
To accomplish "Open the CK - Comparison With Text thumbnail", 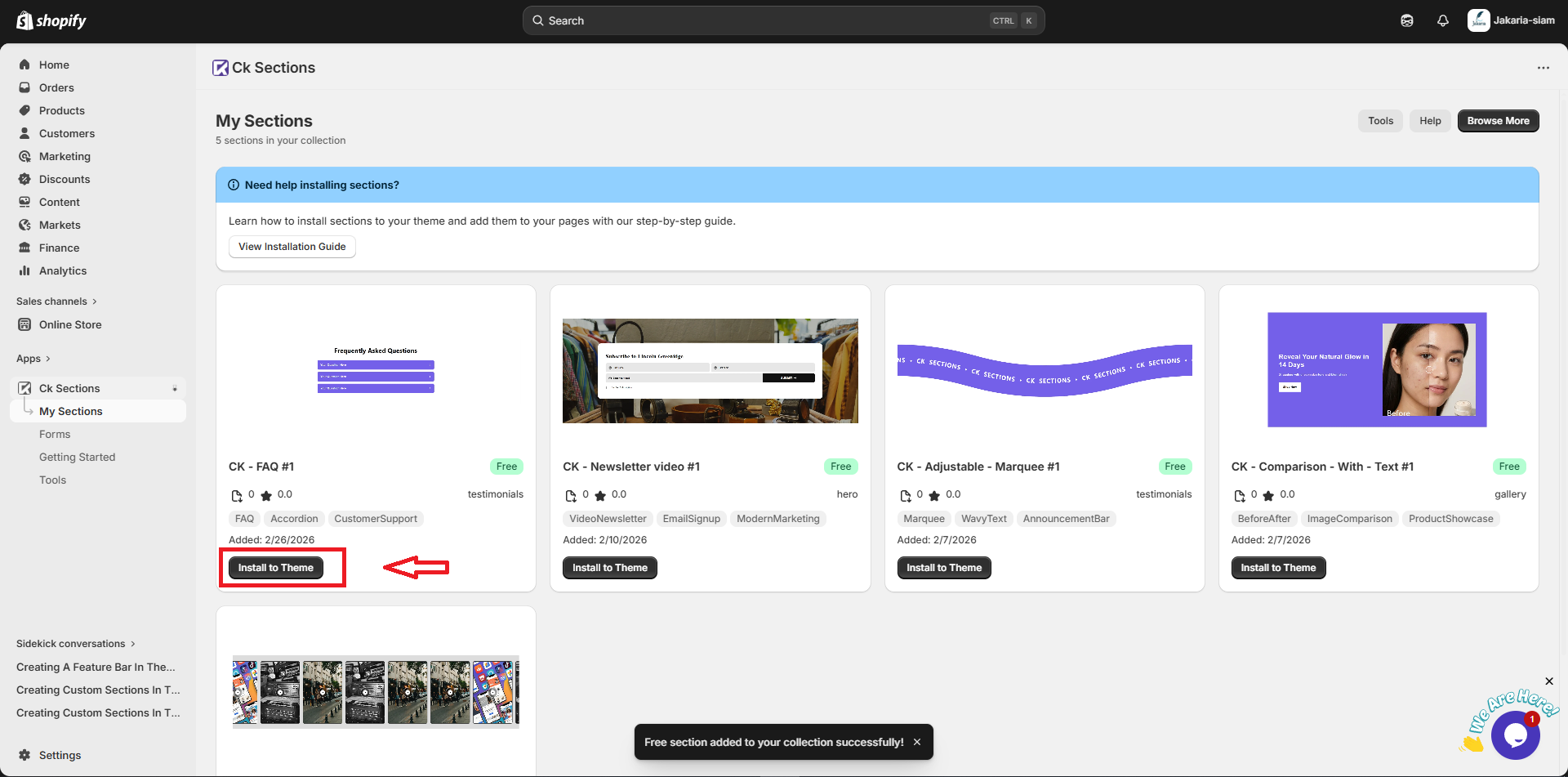I will point(1377,369).
